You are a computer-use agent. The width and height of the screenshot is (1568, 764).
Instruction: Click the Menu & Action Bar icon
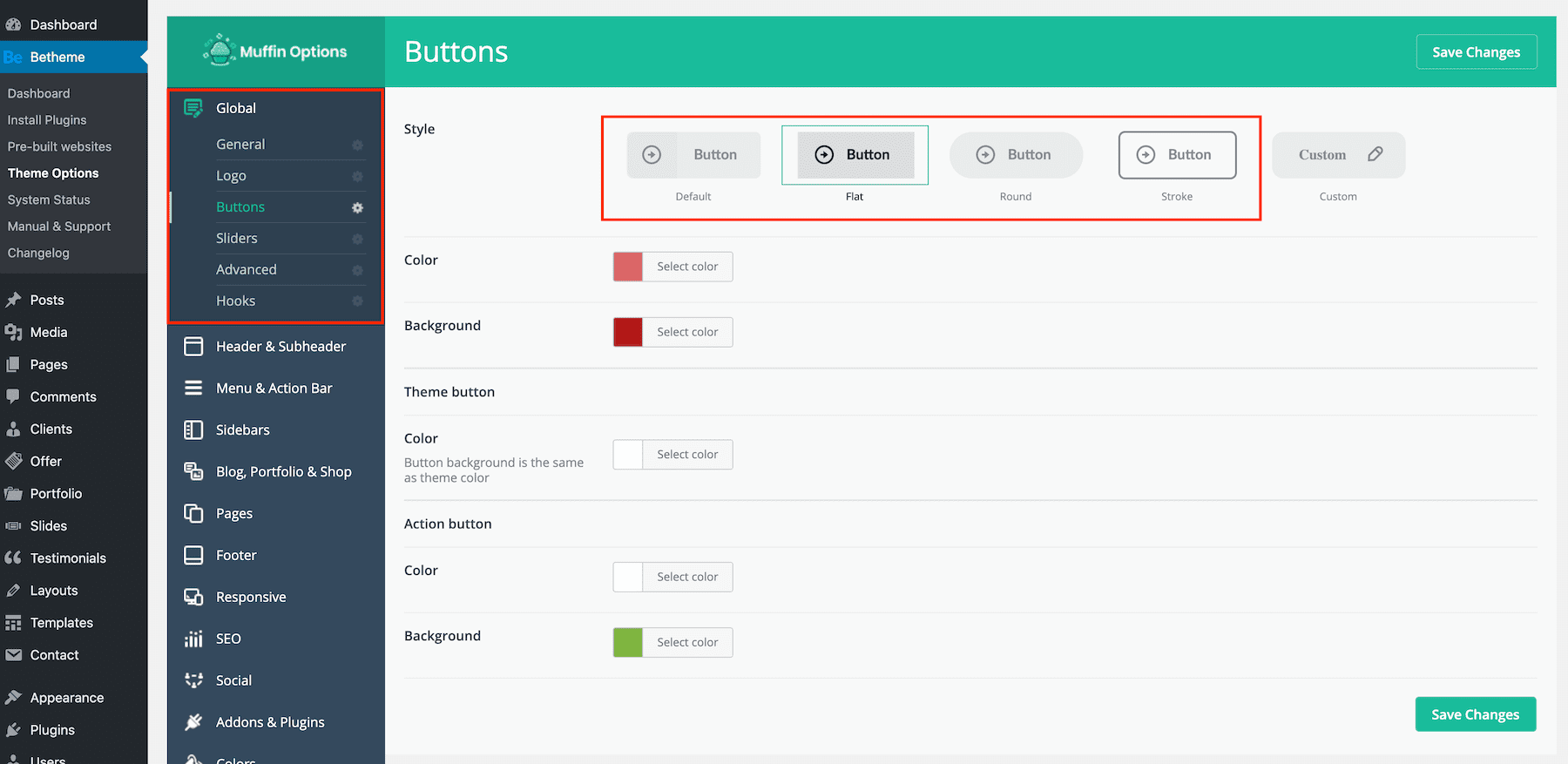[x=193, y=389]
